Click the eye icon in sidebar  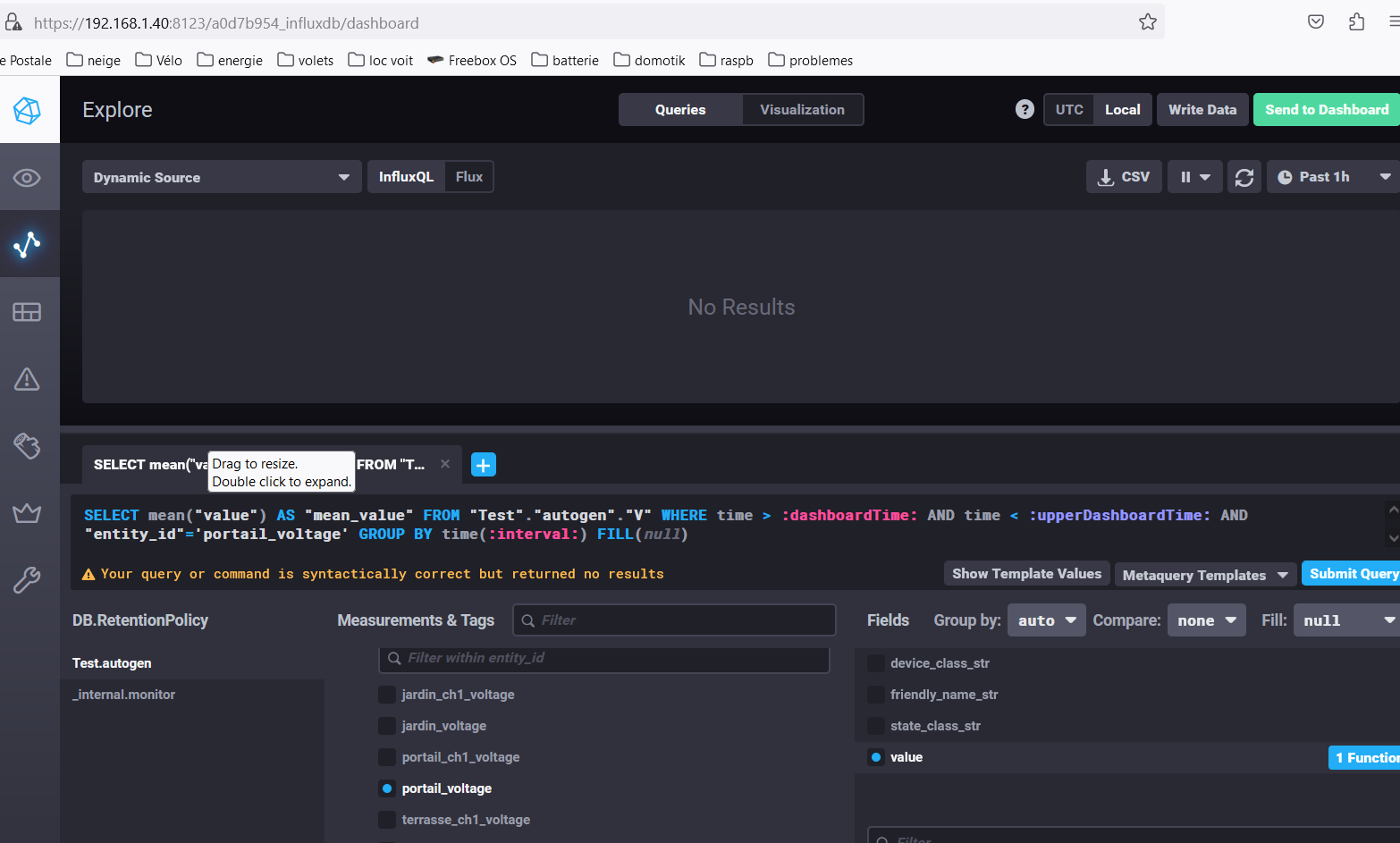coord(27,178)
